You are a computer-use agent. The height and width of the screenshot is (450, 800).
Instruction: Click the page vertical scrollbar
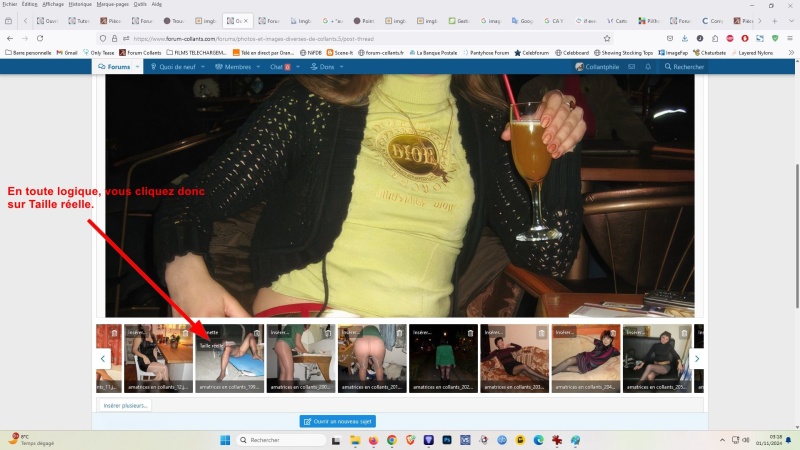(797, 236)
